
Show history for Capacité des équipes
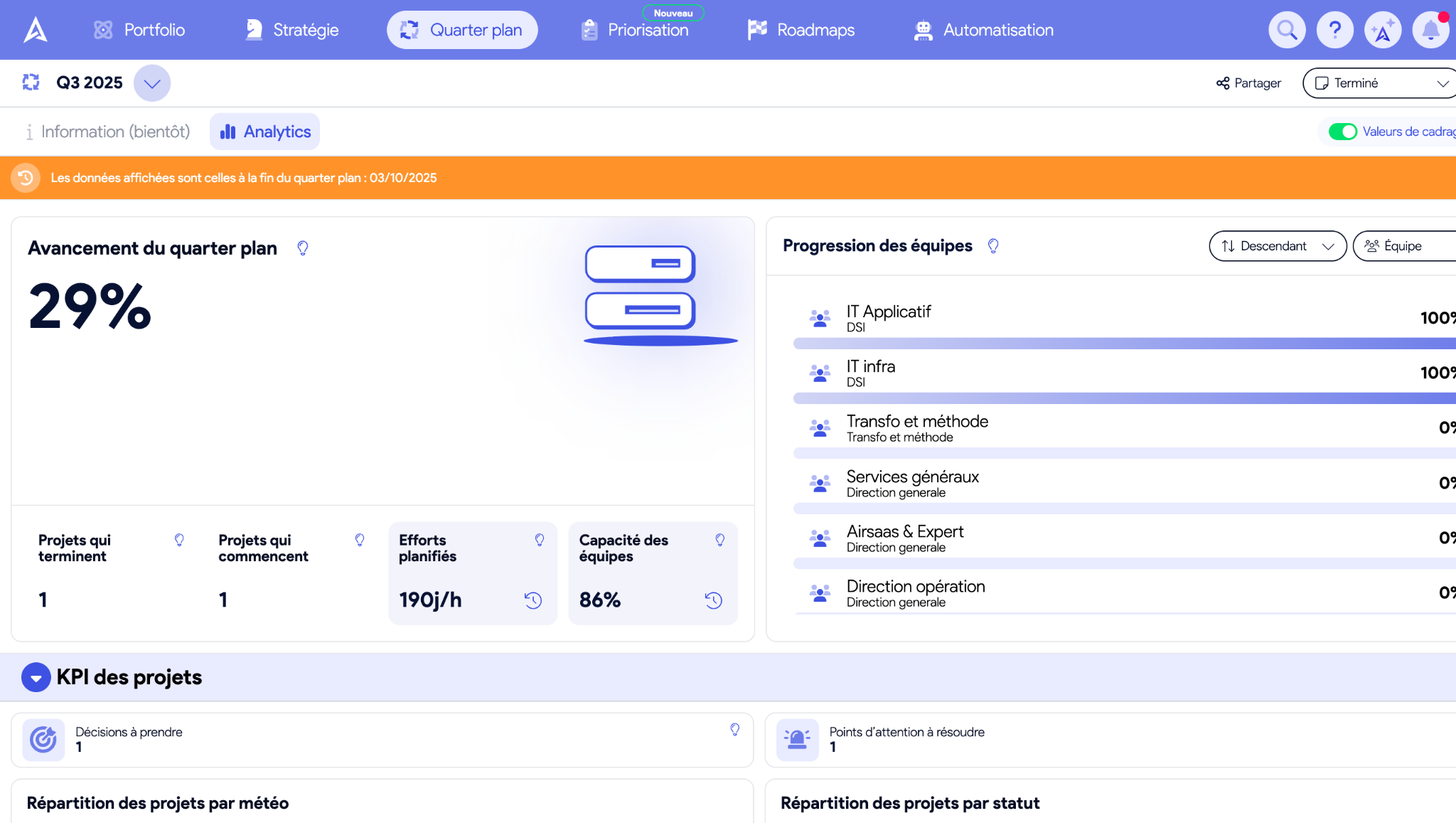713,600
